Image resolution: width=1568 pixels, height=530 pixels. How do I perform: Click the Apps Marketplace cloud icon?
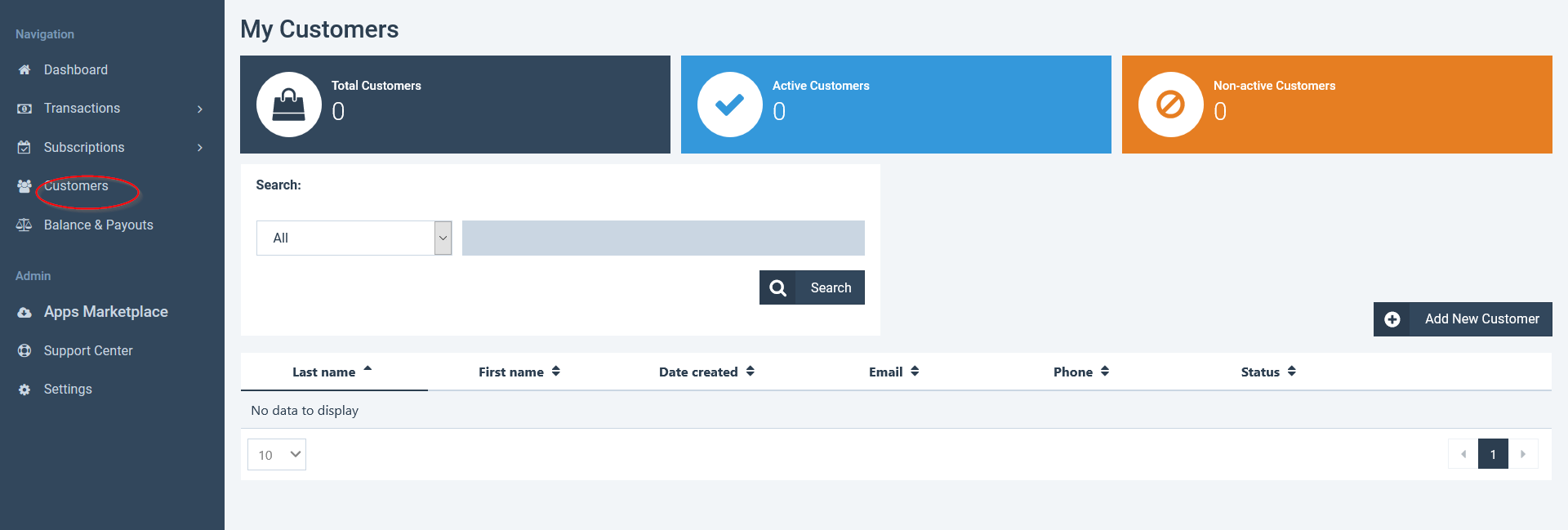[x=24, y=313]
